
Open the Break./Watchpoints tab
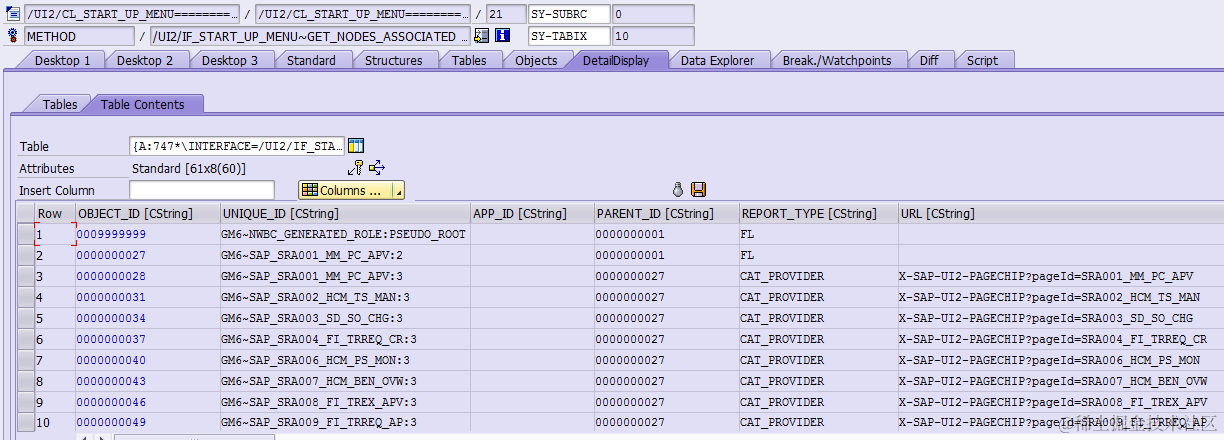[x=836, y=60]
